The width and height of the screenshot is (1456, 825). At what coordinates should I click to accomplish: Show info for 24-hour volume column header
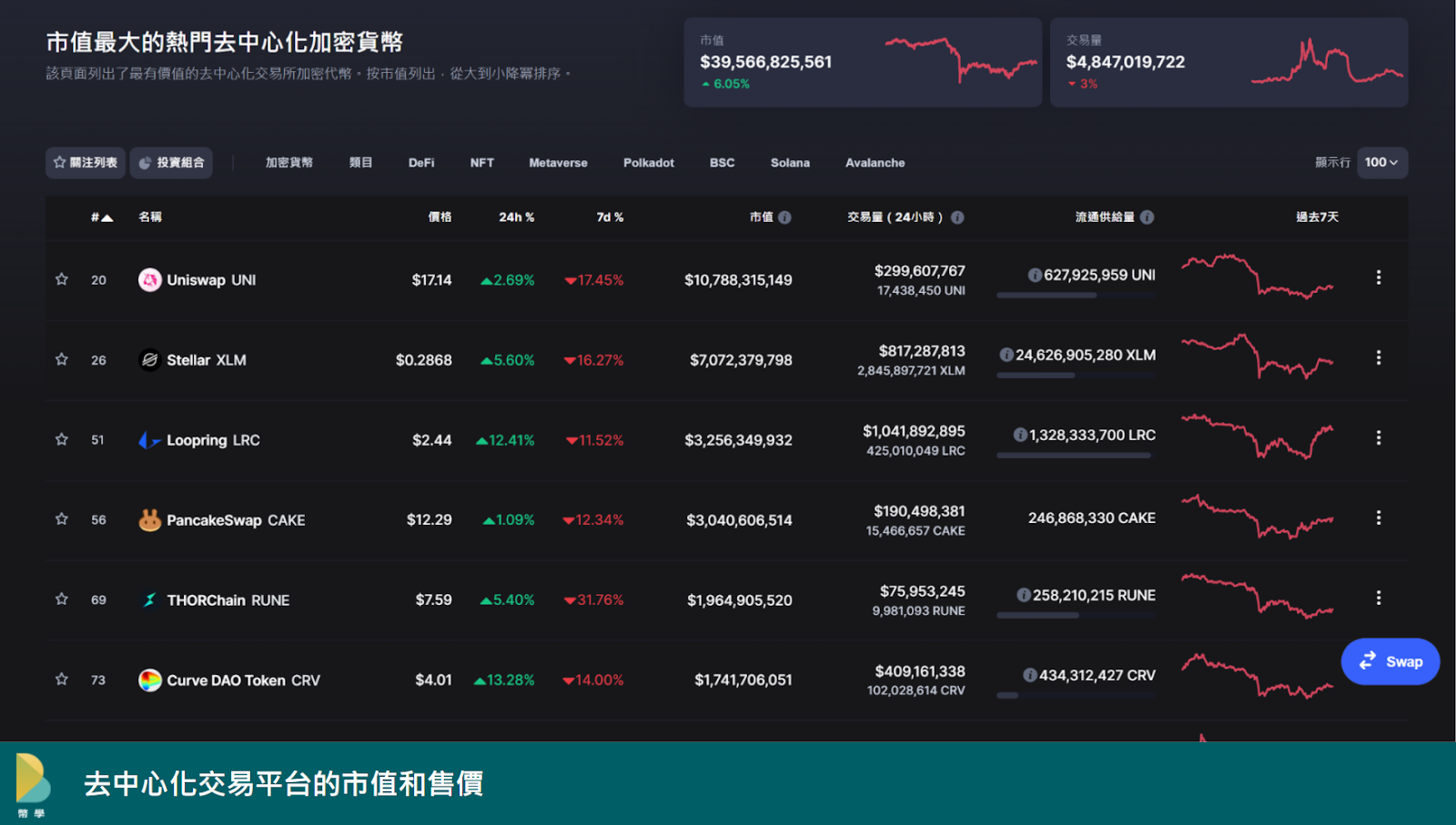957,217
